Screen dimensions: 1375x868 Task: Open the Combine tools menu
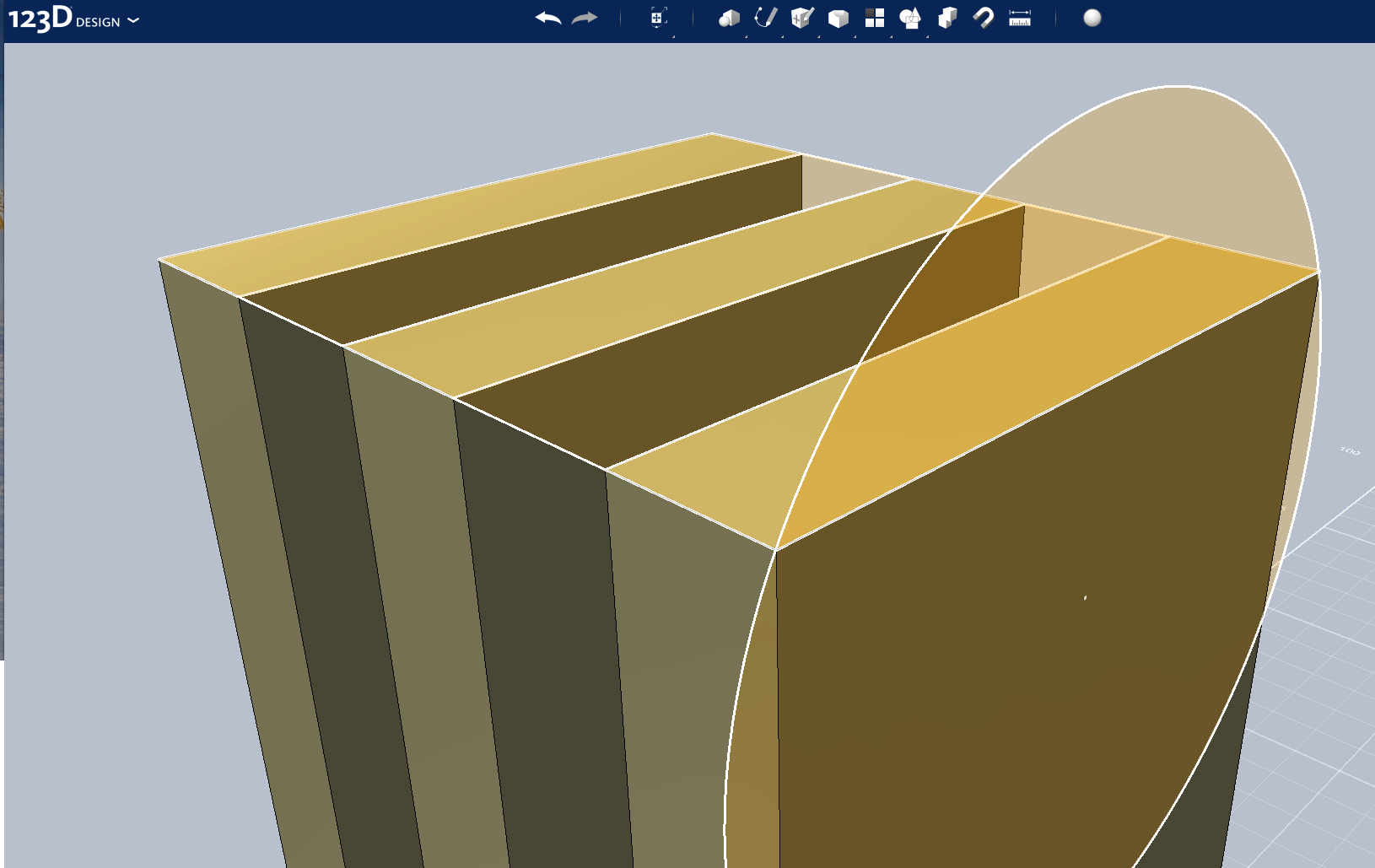(947, 18)
